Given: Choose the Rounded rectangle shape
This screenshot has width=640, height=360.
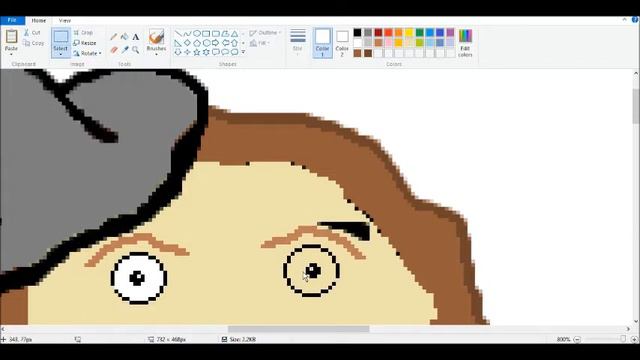Looking at the screenshot, I should click(x=216, y=33).
